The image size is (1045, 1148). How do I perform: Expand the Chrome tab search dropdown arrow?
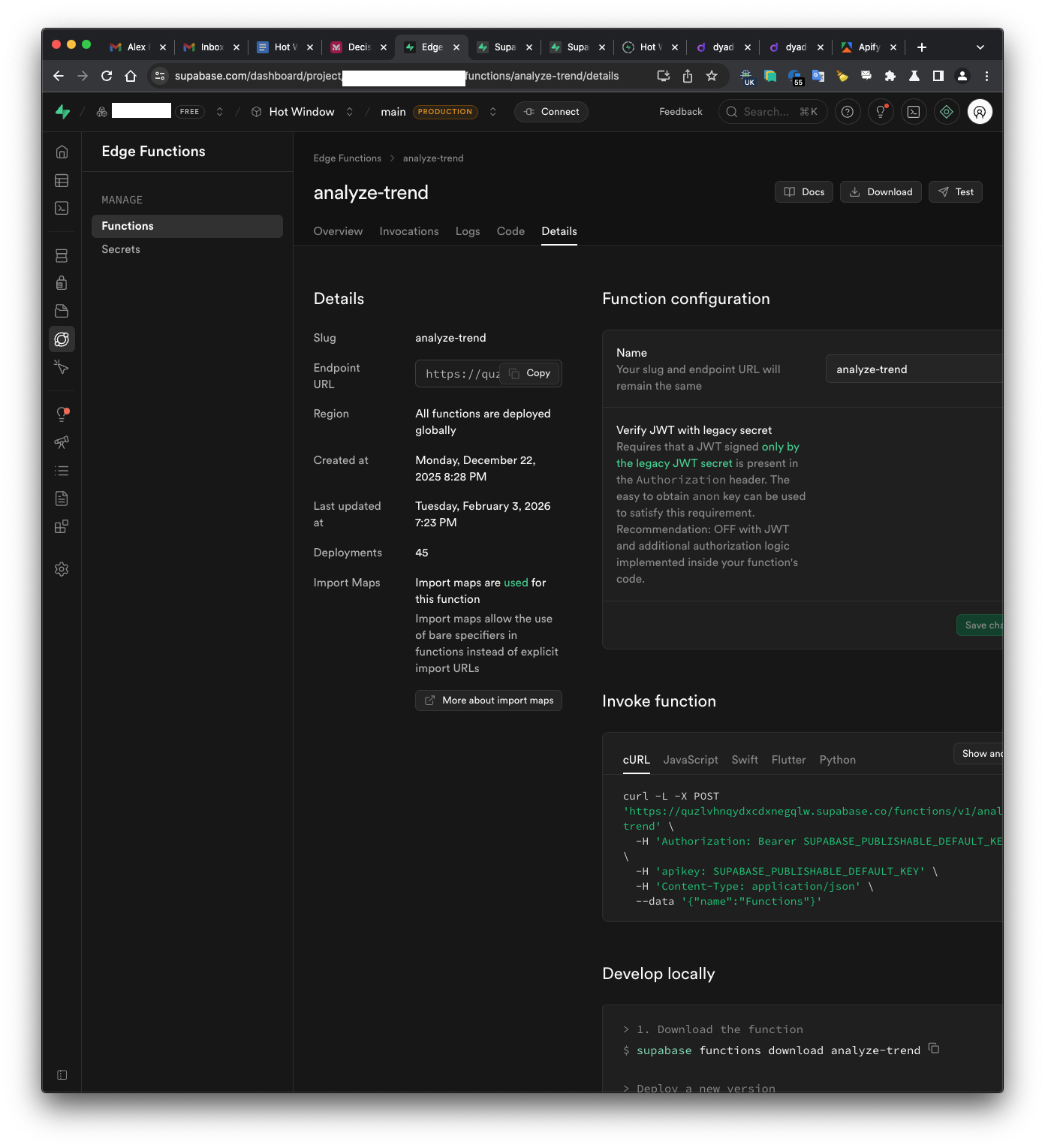pos(980,47)
